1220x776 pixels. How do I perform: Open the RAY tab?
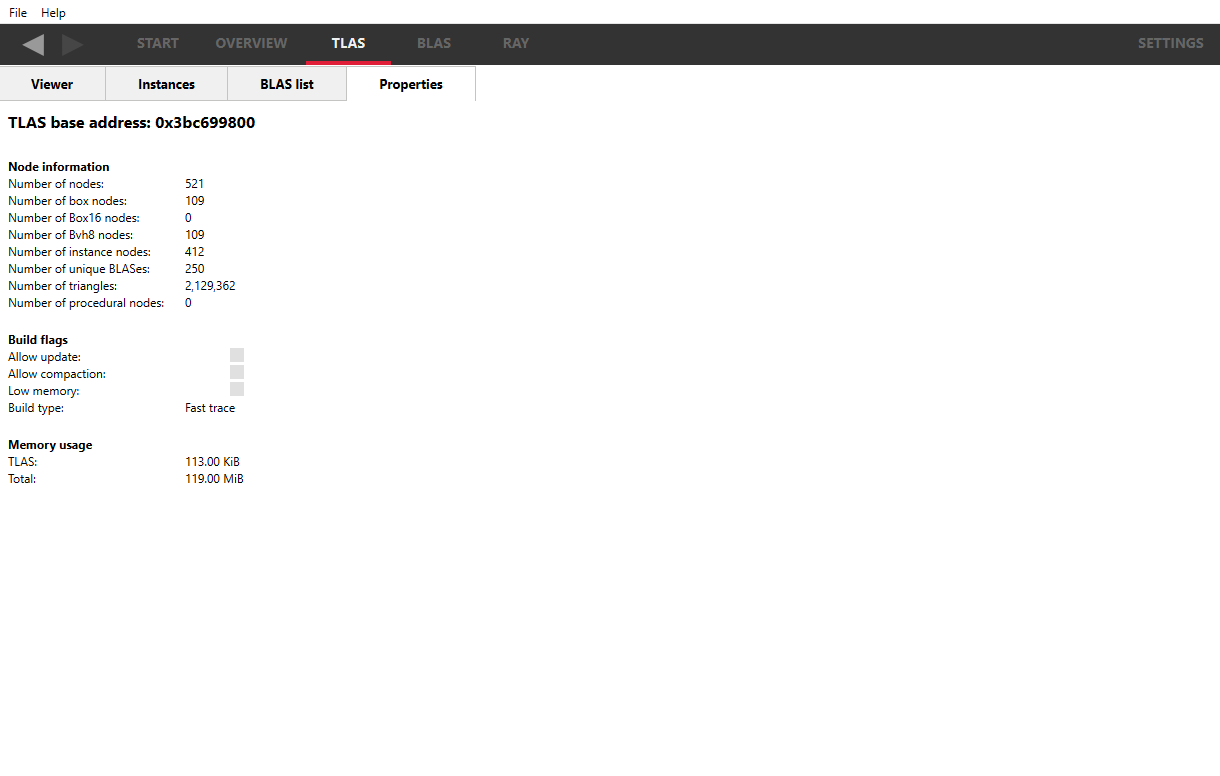pyautogui.click(x=516, y=43)
